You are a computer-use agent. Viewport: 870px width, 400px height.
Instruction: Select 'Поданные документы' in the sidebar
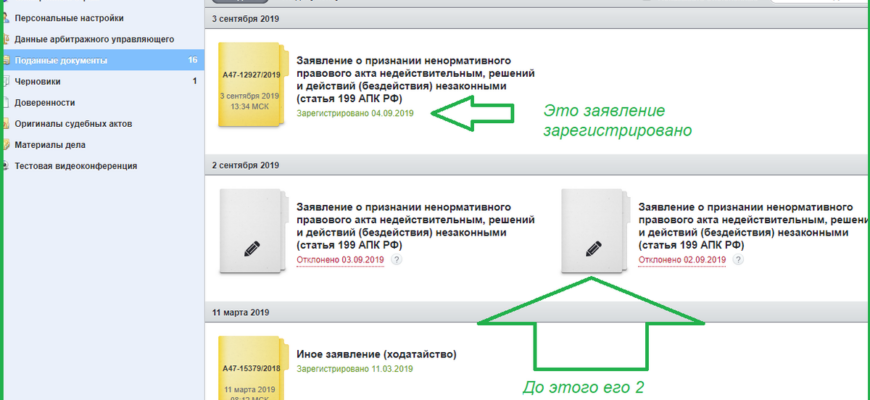click(x=61, y=61)
